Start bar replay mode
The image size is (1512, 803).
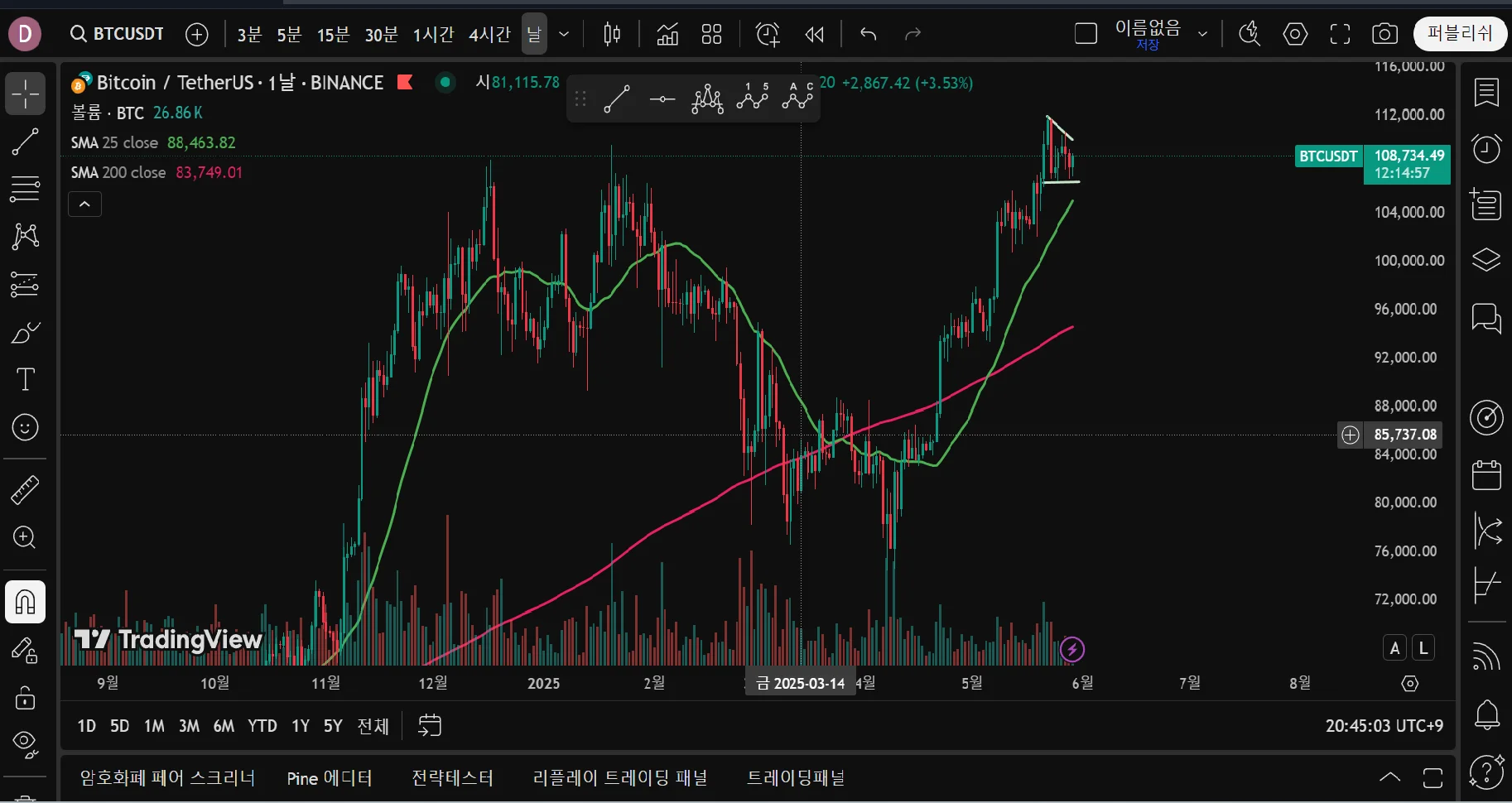pyautogui.click(x=815, y=34)
